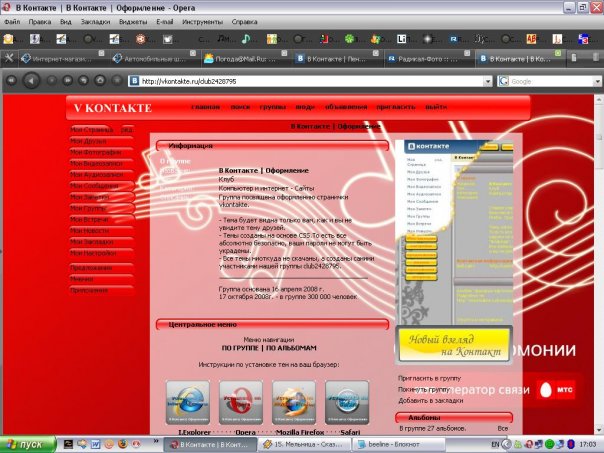Image resolution: width=604 pixels, height=453 pixels.
Task: Open closed tabs trash can icon
Action: [x=574, y=58]
